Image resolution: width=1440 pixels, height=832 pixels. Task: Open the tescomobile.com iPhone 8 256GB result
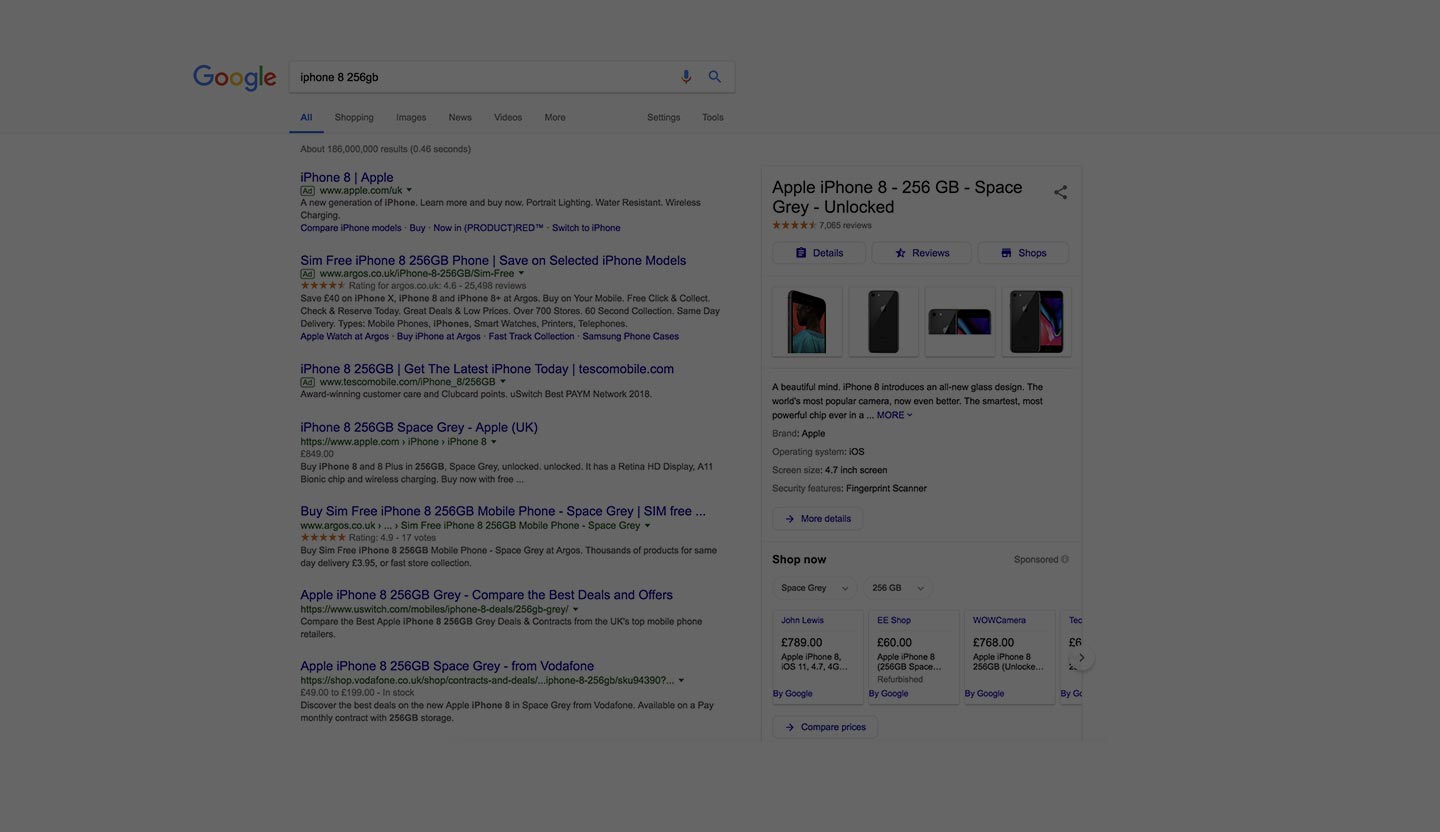487,368
